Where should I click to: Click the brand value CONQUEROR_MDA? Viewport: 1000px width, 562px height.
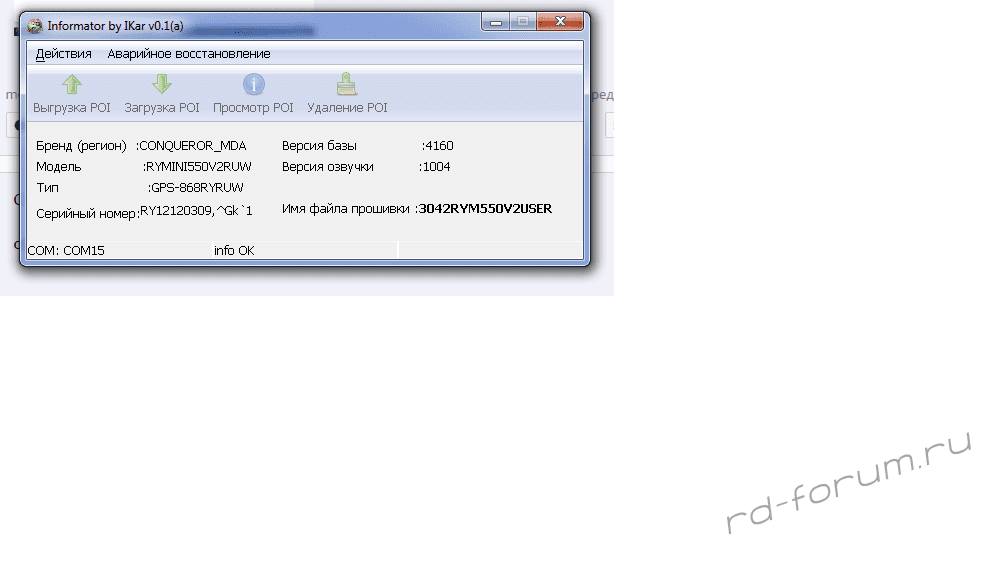click(192, 146)
